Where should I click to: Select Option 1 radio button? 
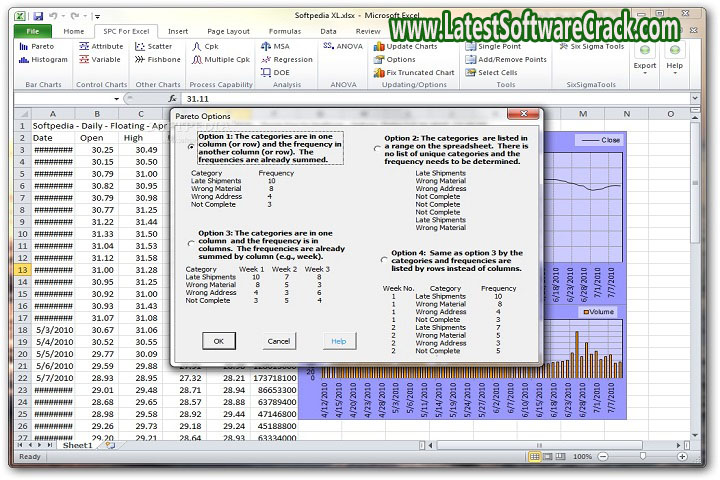(191, 147)
